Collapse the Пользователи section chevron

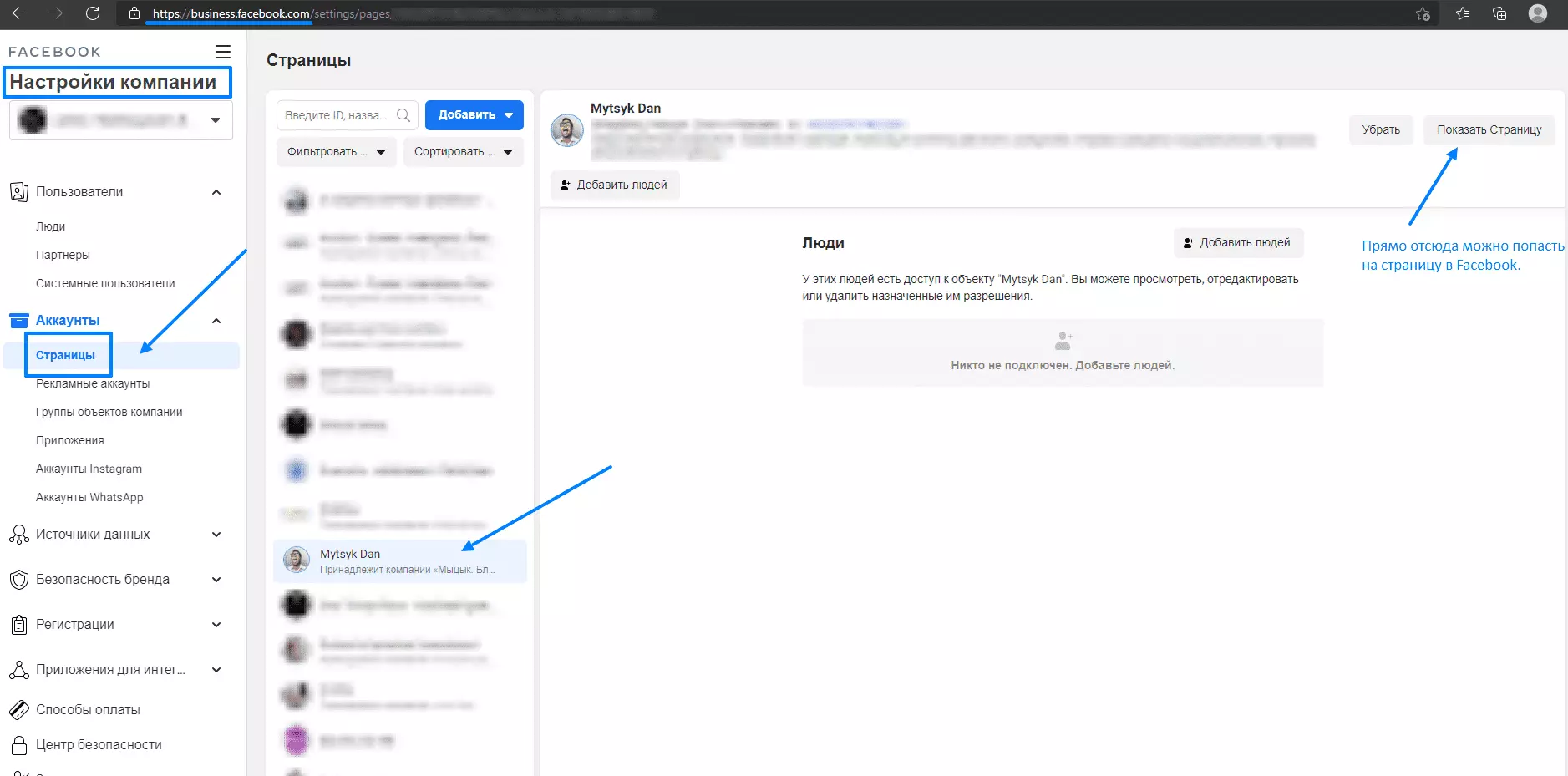(x=216, y=192)
